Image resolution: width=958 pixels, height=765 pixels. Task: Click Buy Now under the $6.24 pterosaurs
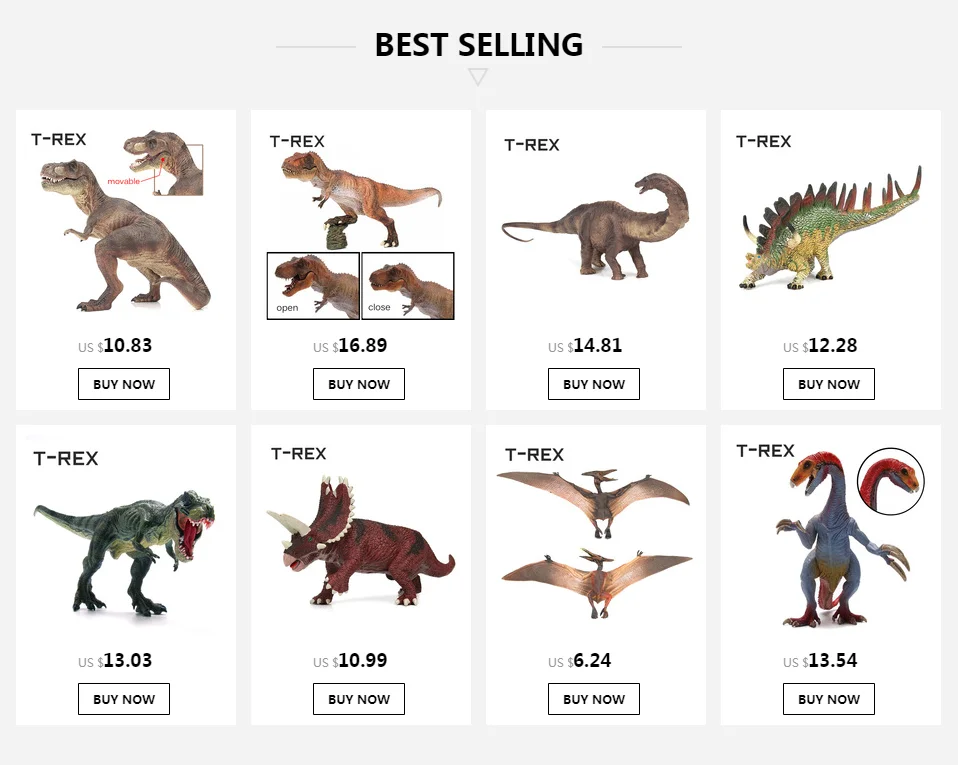click(x=594, y=699)
